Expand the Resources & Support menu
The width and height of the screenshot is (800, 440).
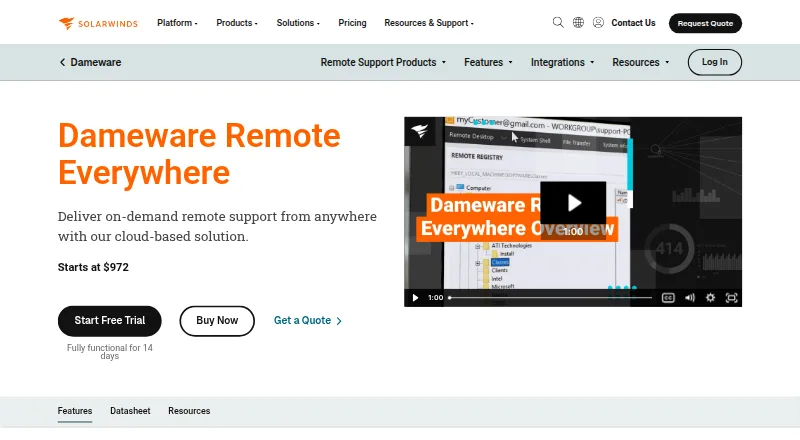coord(429,23)
